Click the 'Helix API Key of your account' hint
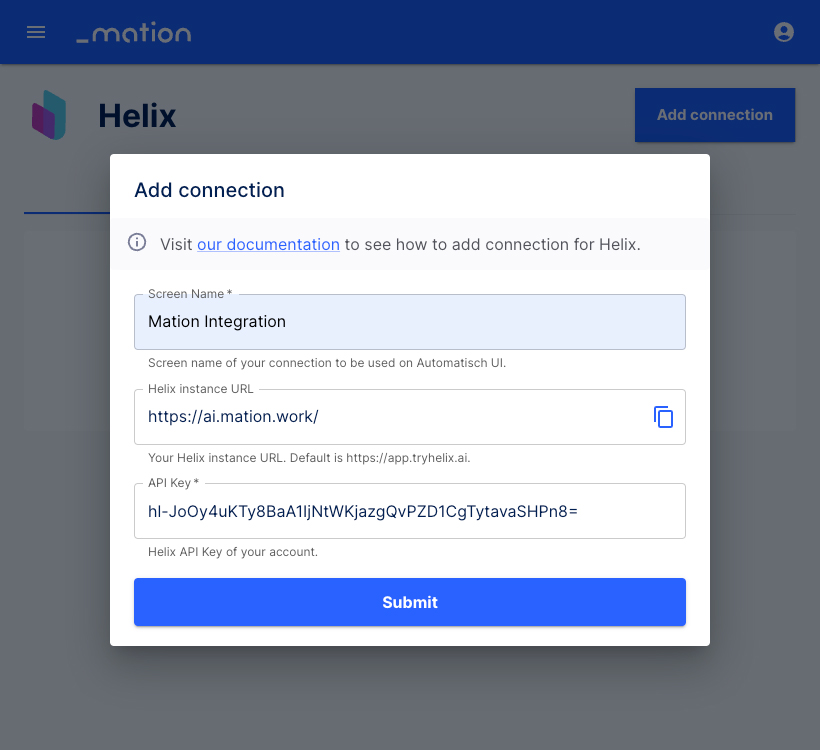The width and height of the screenshot is (820, 750). coord(233,552)
